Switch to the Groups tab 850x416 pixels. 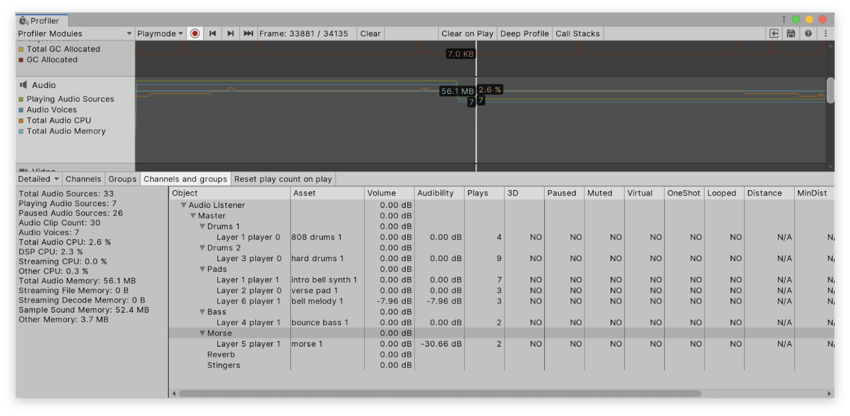(122, 179)
